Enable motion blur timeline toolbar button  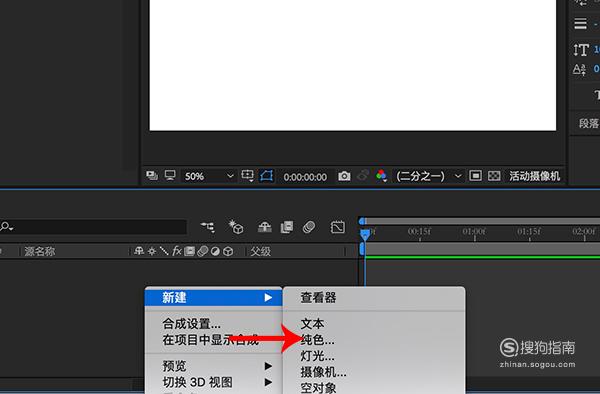(309, 227)
